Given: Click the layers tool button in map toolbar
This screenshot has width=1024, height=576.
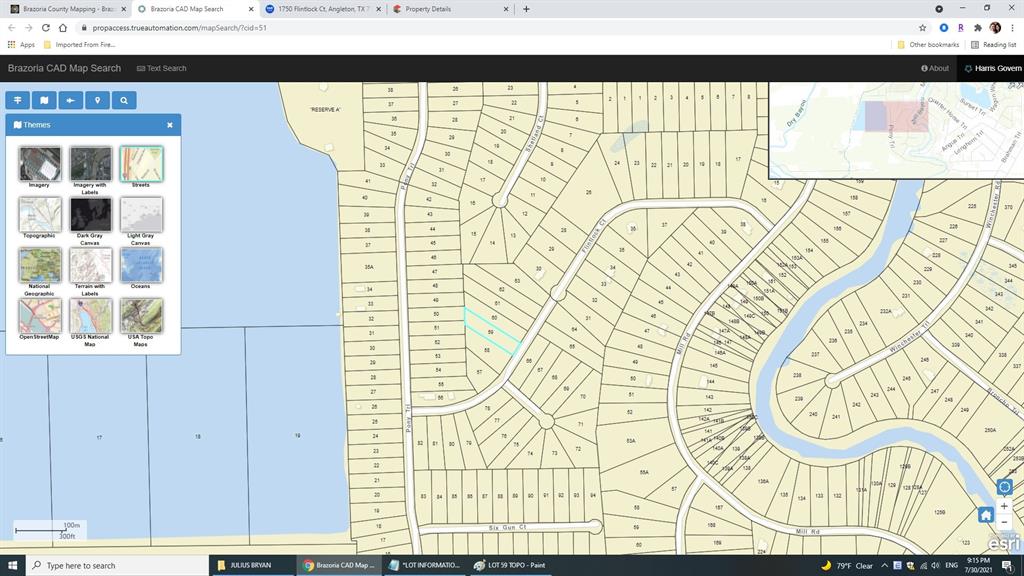Looking at the screenshot, I should click(18, 100).
